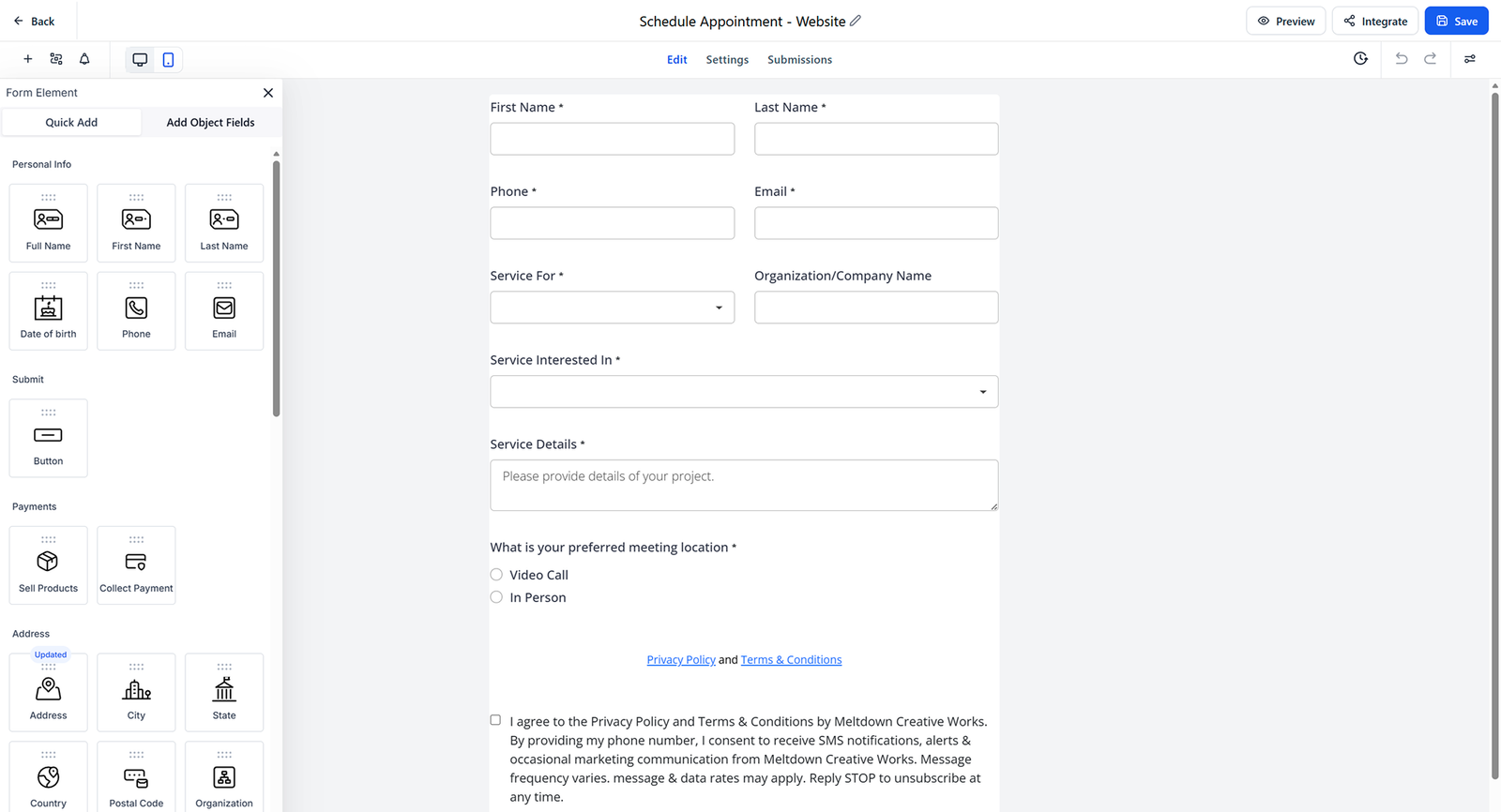
Task: Click the Save button
Action: pos(1456,22)
